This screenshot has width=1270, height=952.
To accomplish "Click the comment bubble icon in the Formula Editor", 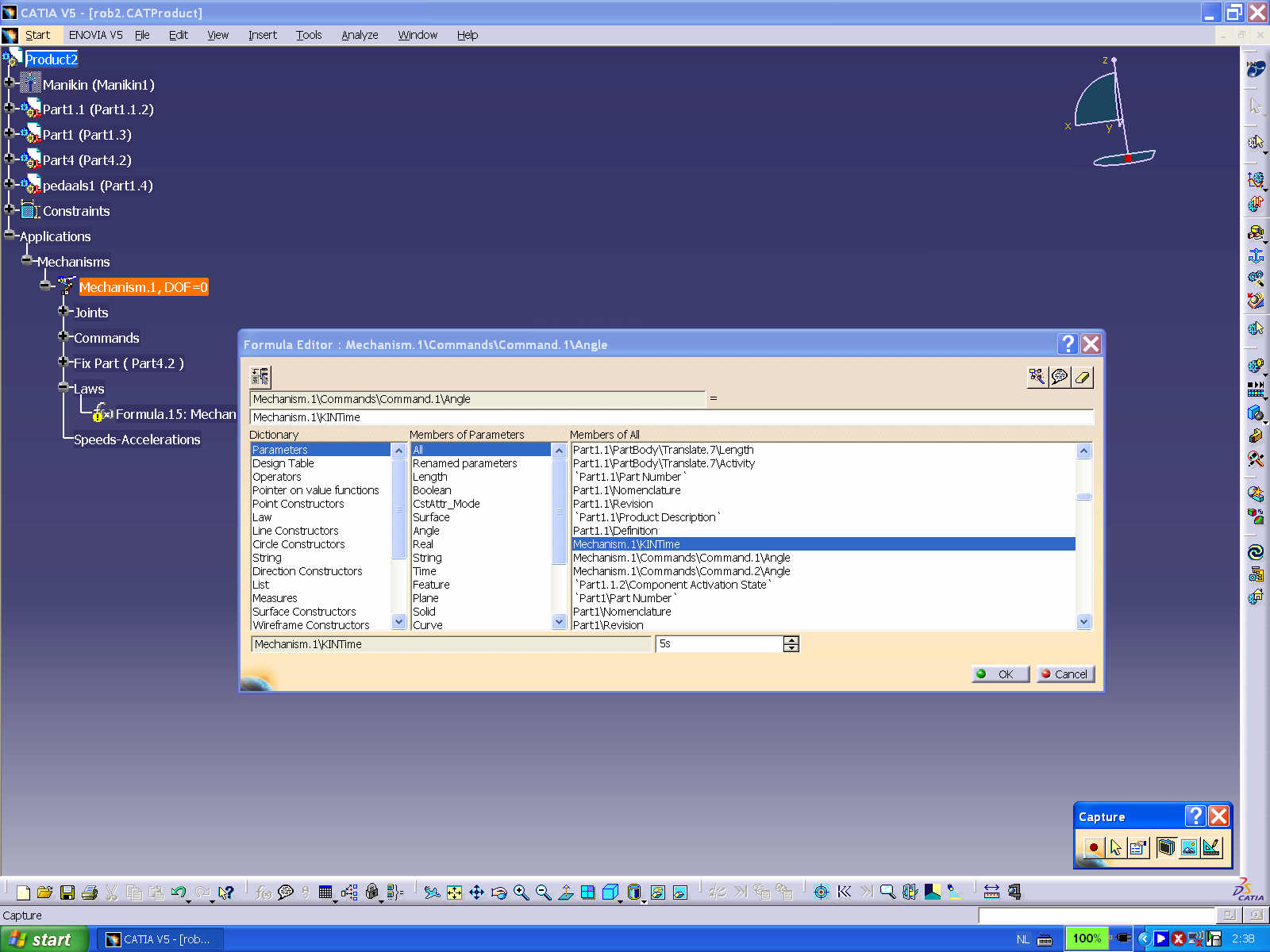I will tap(1060, 377).
